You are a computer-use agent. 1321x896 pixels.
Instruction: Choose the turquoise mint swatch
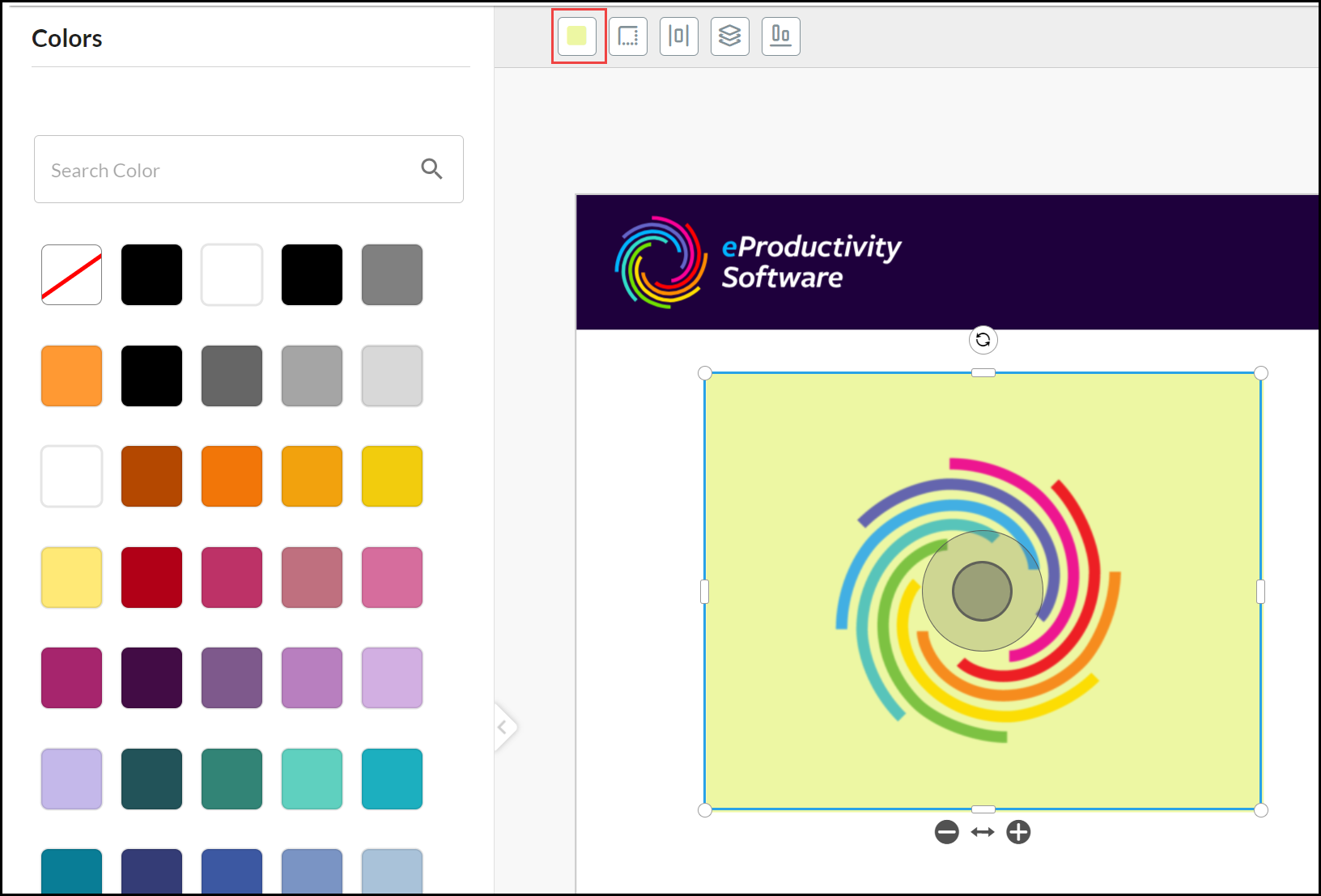tap(312, 779)
